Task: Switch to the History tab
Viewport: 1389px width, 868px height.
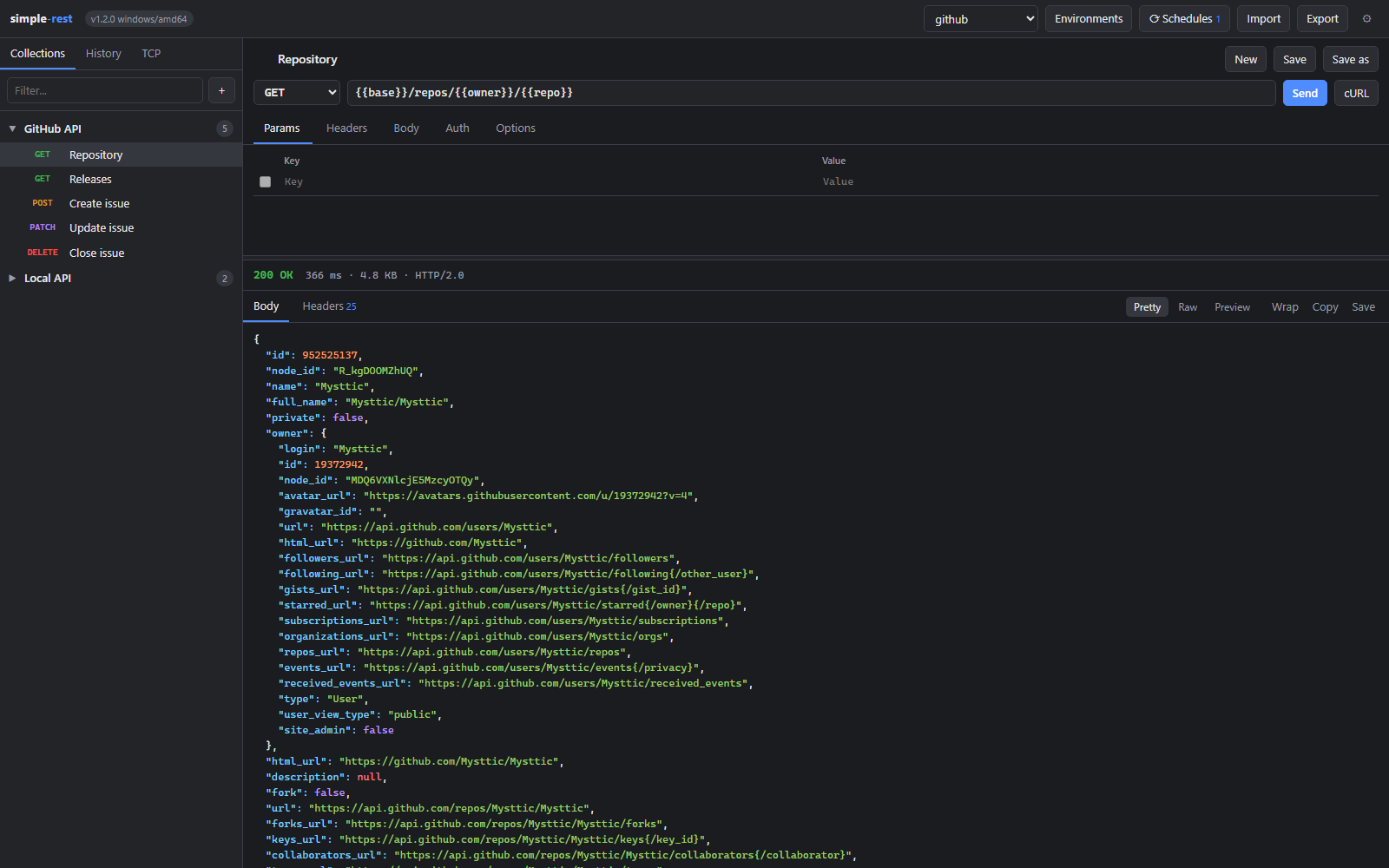Action: (103, 54)
